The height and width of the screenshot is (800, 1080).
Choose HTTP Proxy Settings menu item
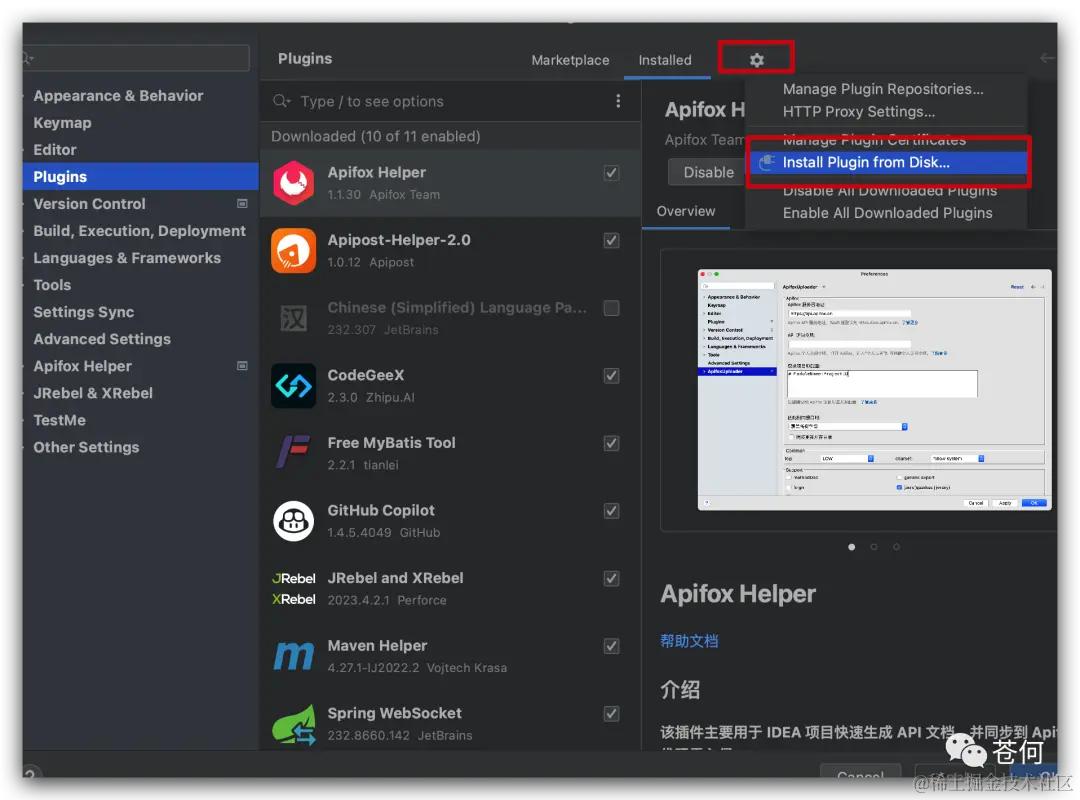click(x=858, y=112)
